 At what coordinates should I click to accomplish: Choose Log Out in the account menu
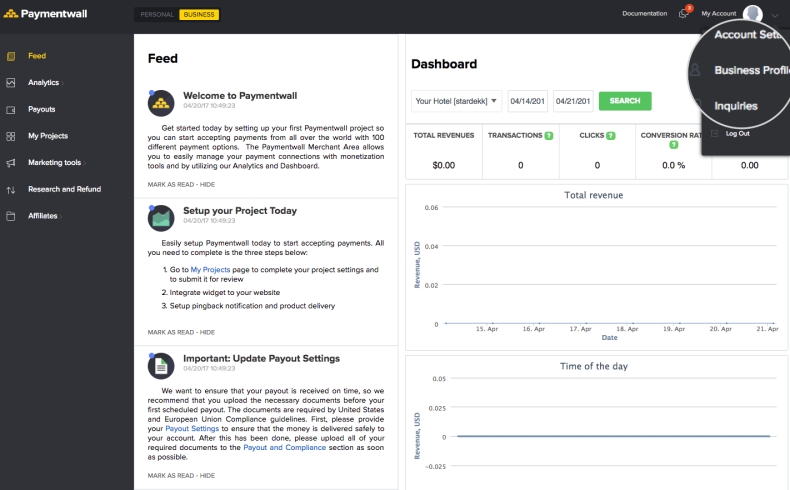pyautogui.click(x=737, y=133)
